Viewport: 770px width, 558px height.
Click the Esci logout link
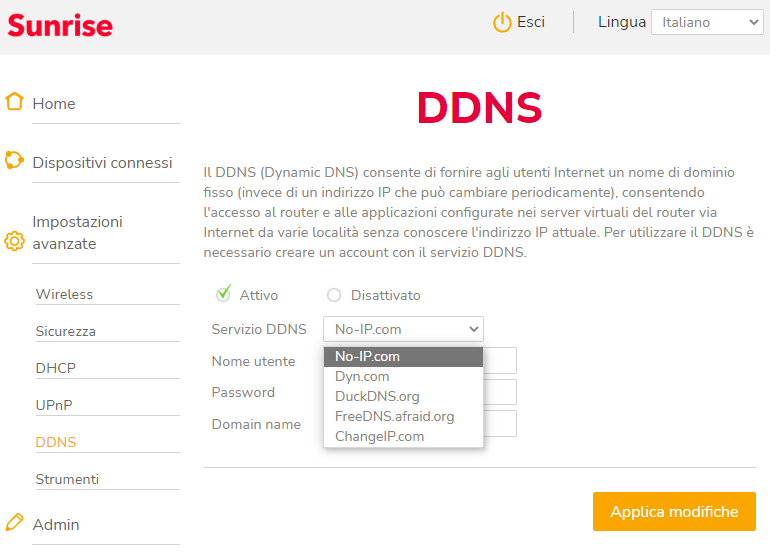(x=531, y=22)
